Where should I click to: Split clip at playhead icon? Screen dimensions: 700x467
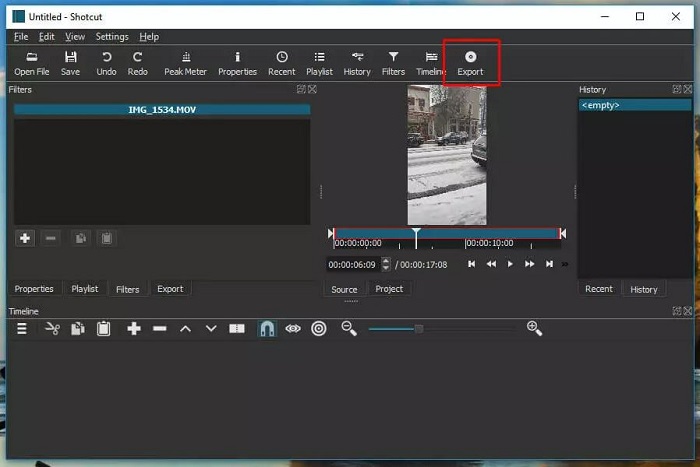pyautogui.click(x=237, y=328)
